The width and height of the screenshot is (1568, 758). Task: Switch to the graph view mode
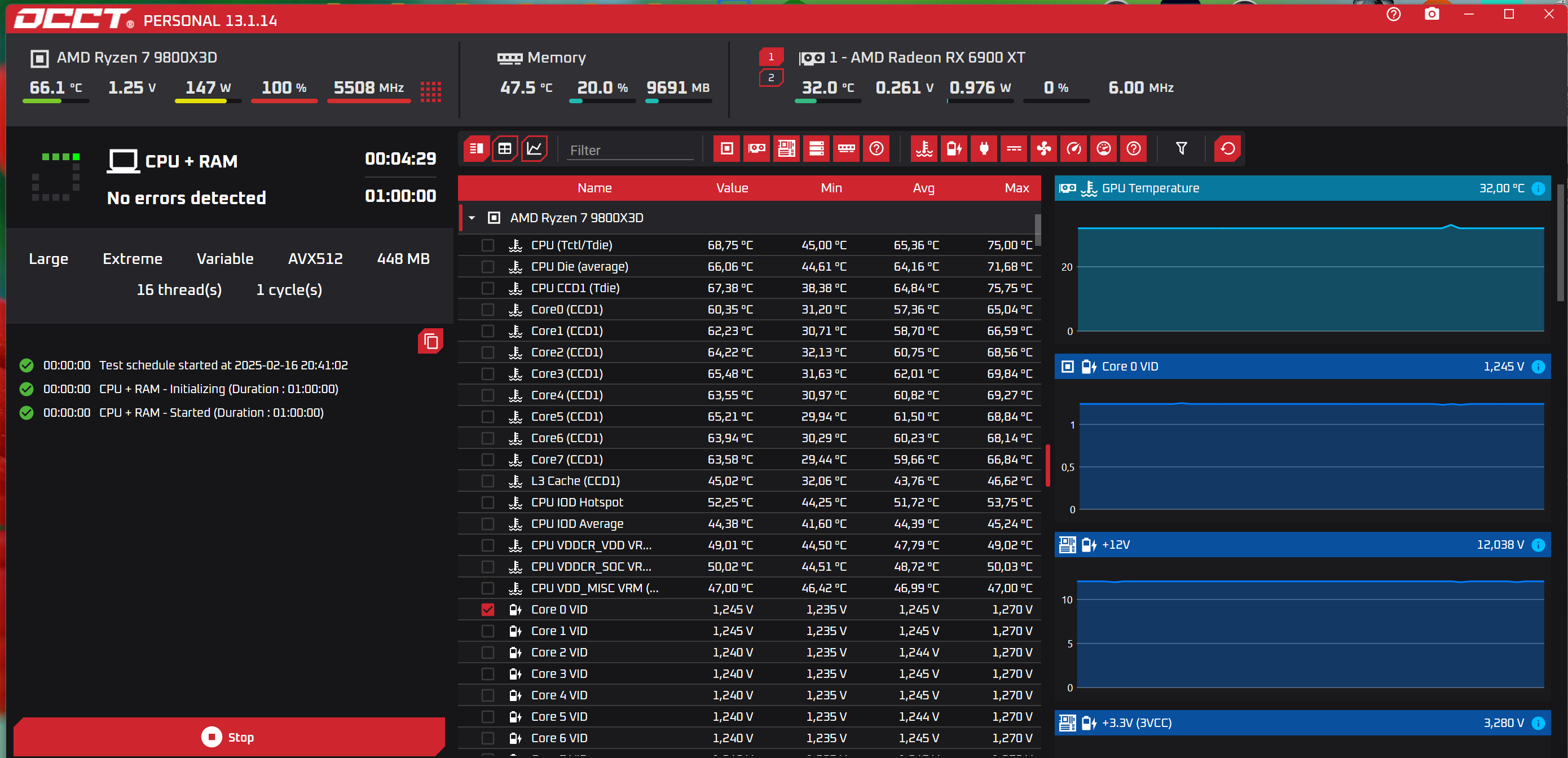pos(534,148)
